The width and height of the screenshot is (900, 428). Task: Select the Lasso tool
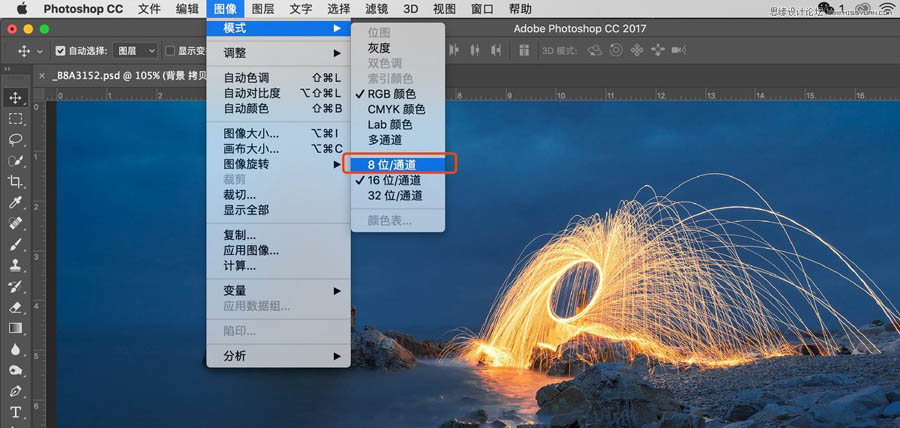tap(15, 139)
